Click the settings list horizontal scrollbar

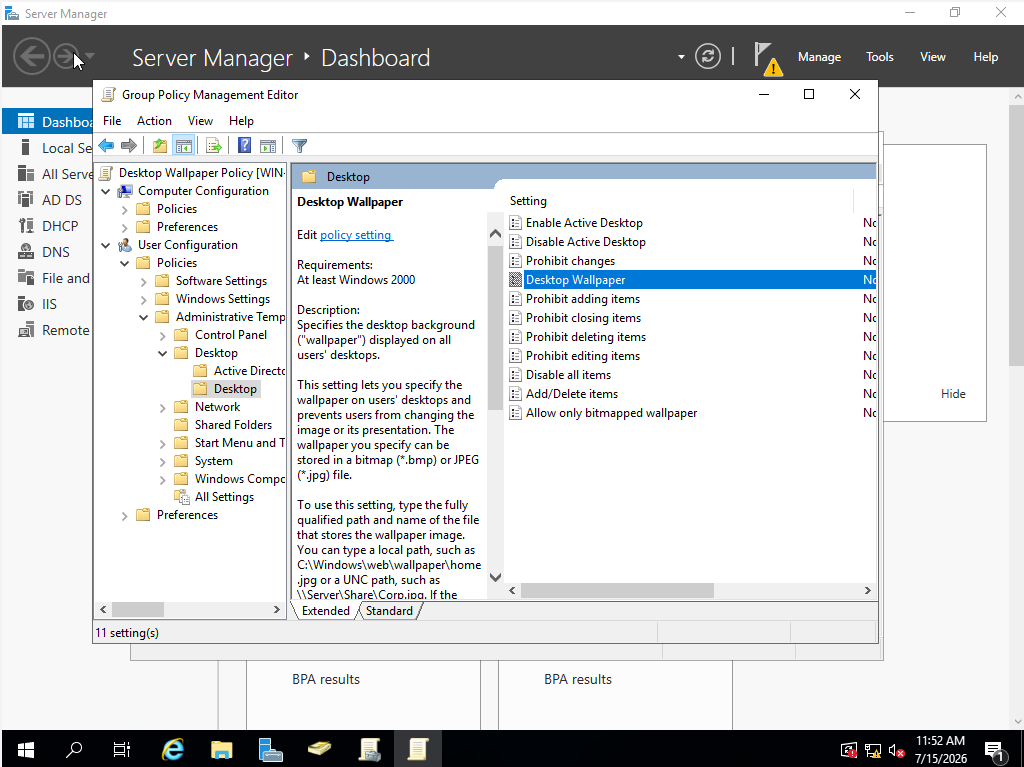[617, 591]
